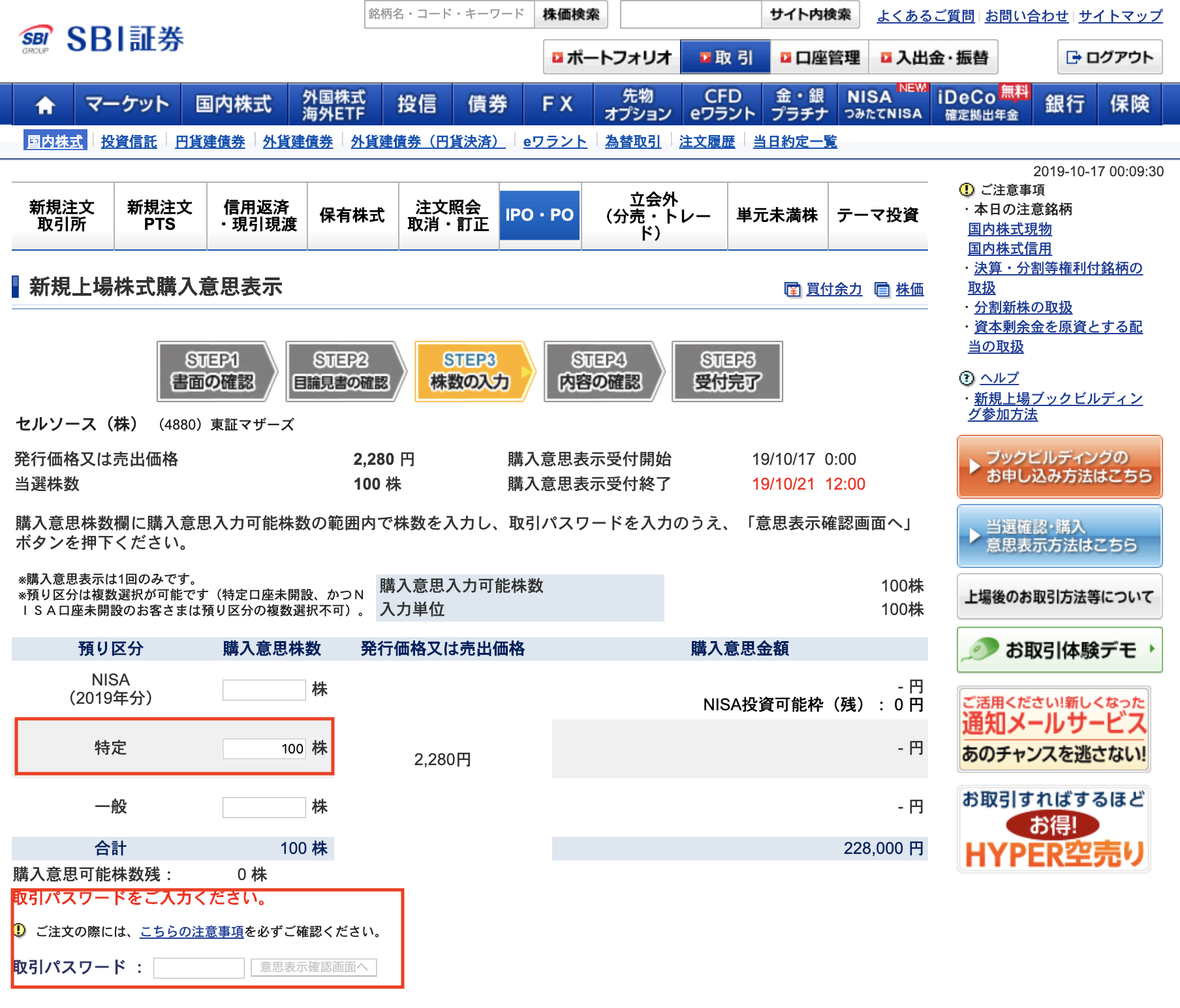Open 当選確認・購入意思表示方法 banner
Viewport: 1180px width, 1008px height.
coord(1059,536)
